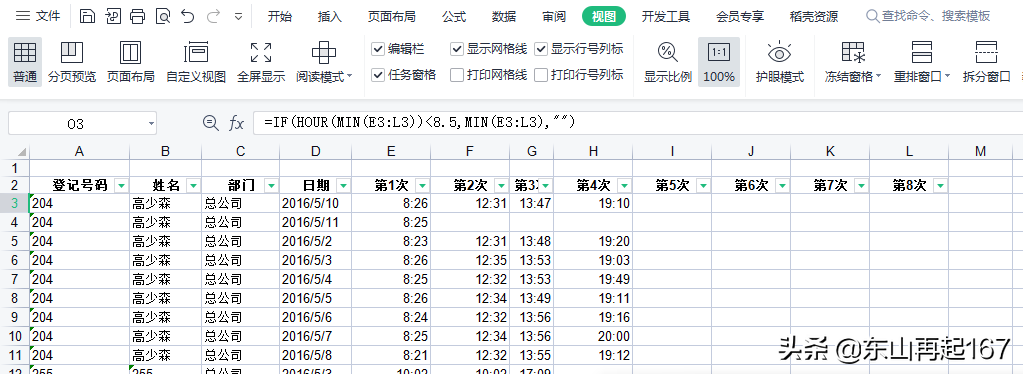Open 显示比例 zoom dialog
The height and width of the screenshot is (374, 1023).
pos(667,61)
